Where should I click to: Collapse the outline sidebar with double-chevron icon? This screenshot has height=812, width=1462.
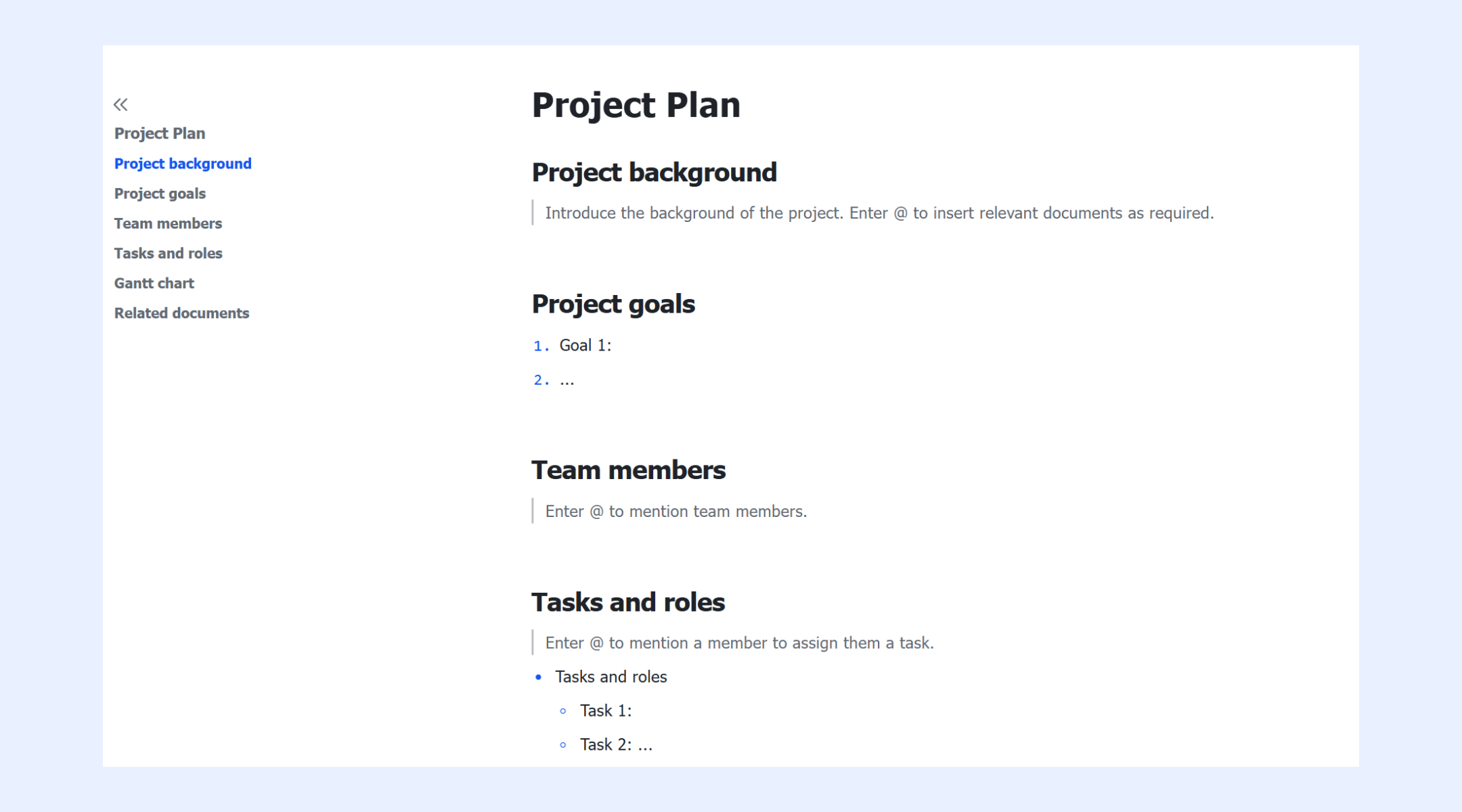click(x=120, y=104)
